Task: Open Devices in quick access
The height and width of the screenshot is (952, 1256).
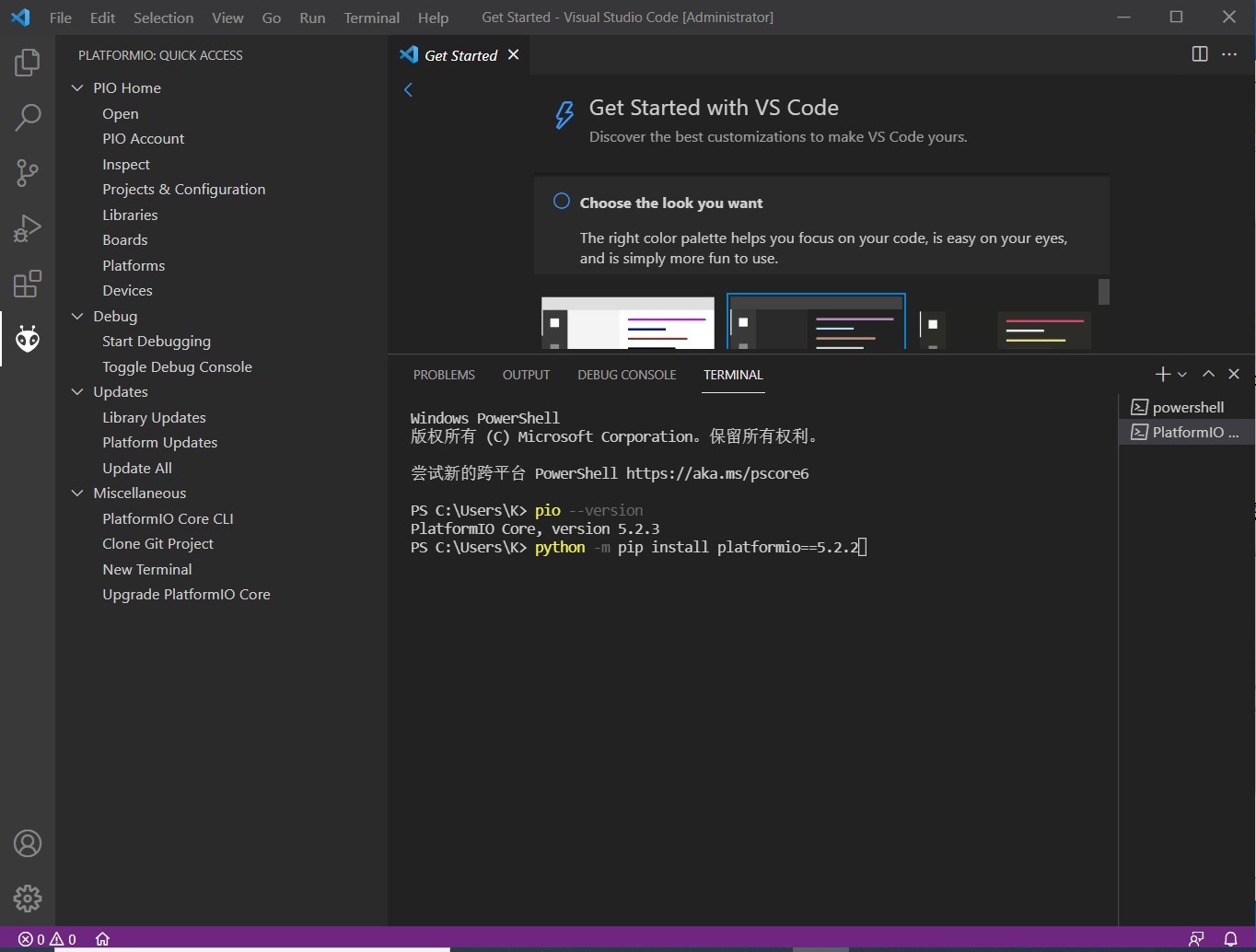Action: [127, 290]
